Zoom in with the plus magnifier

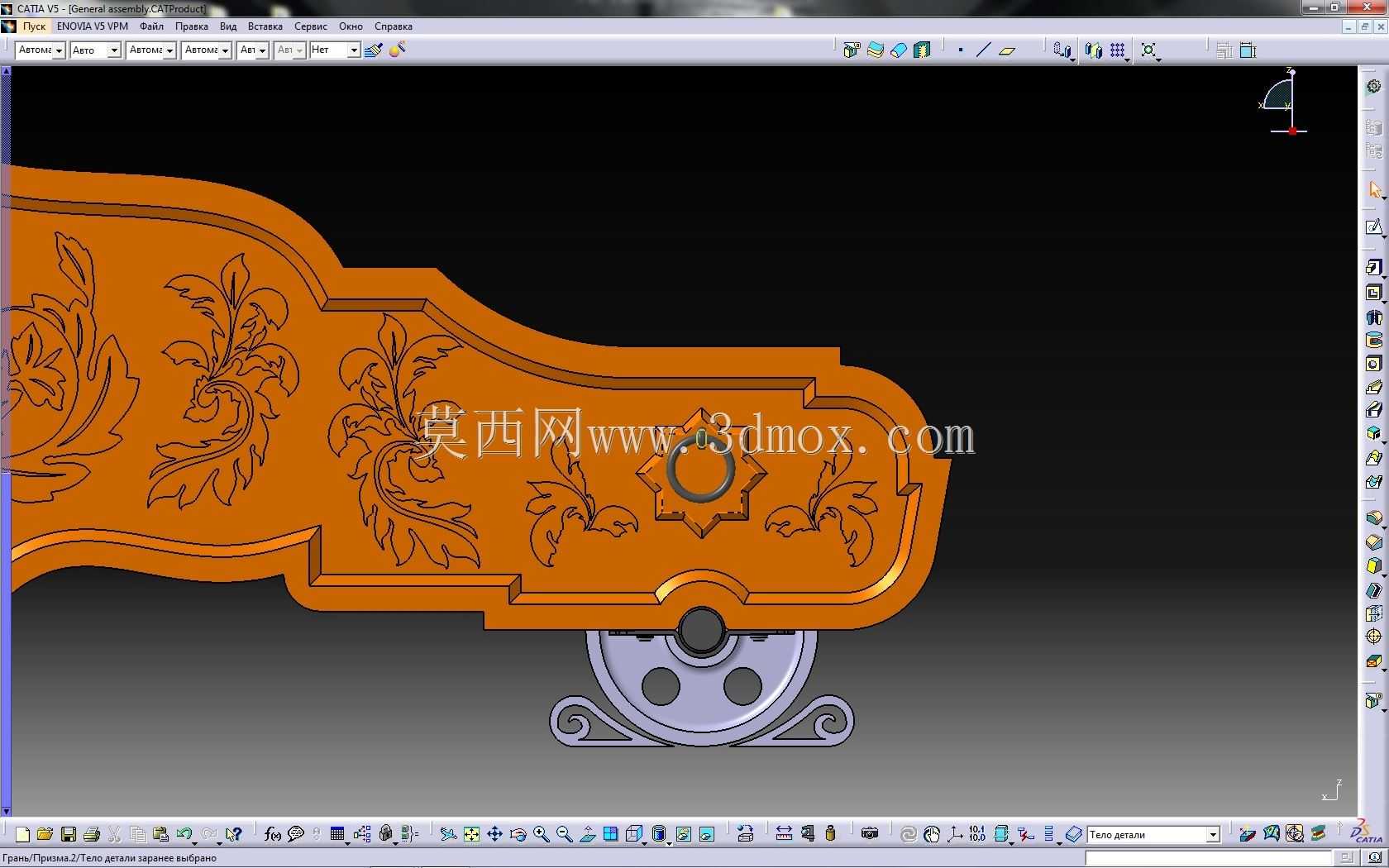541,835
